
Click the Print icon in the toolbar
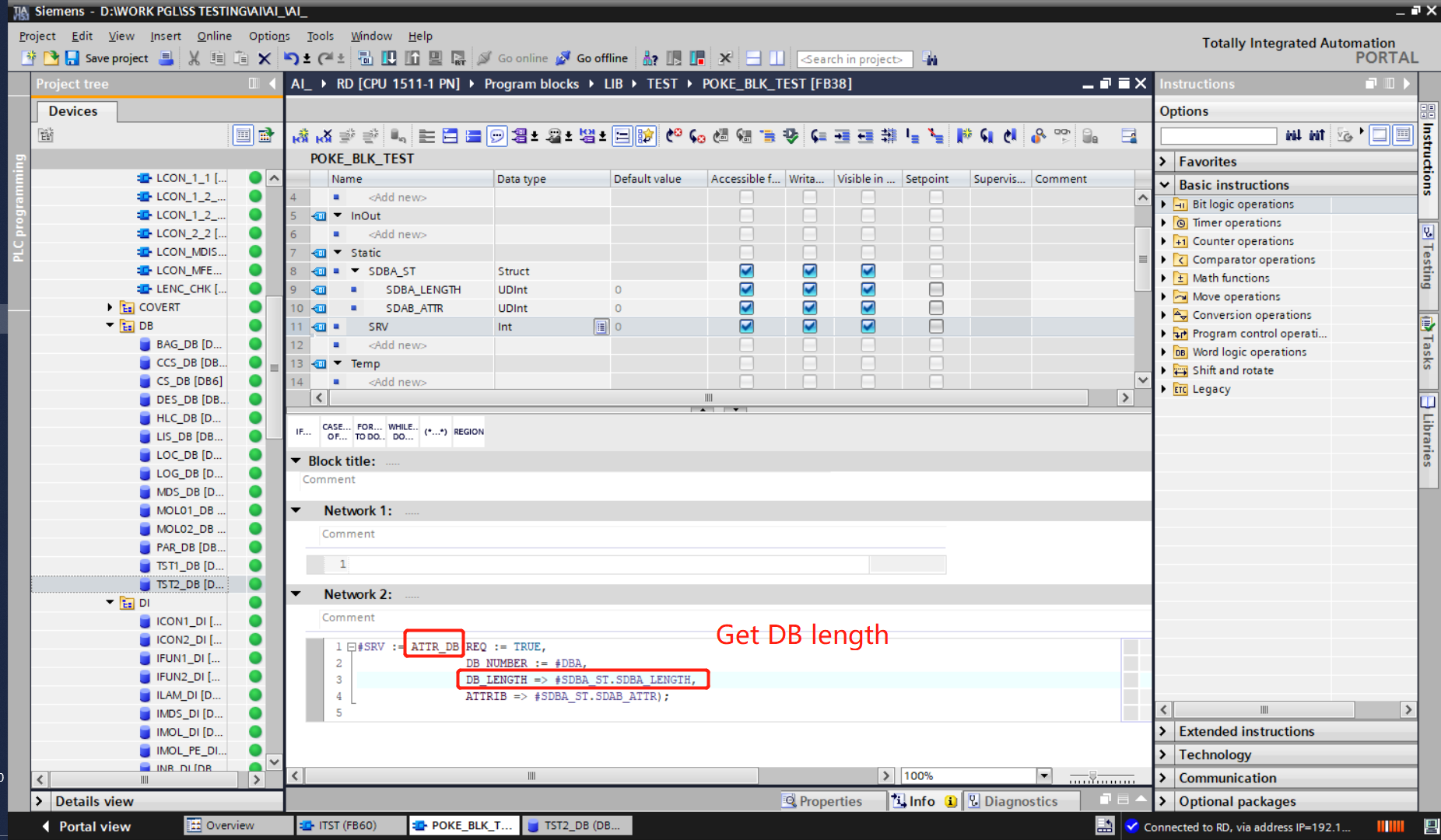[166, 58]
